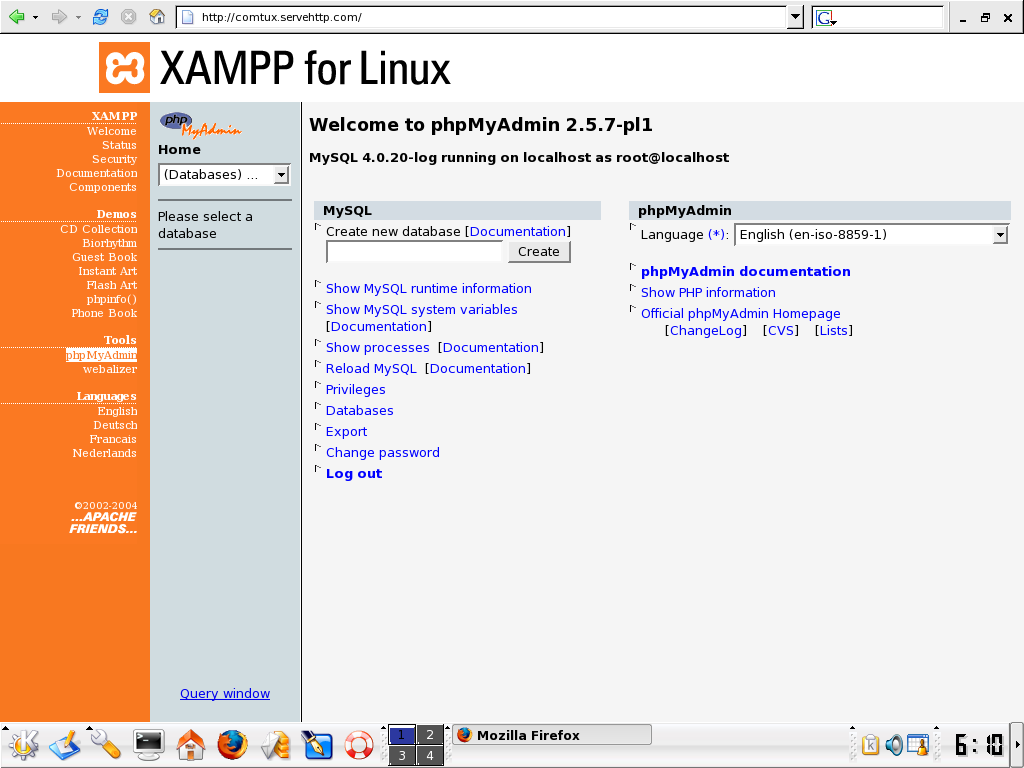Click the fountain pen application icon in panel

click(317, 744)
